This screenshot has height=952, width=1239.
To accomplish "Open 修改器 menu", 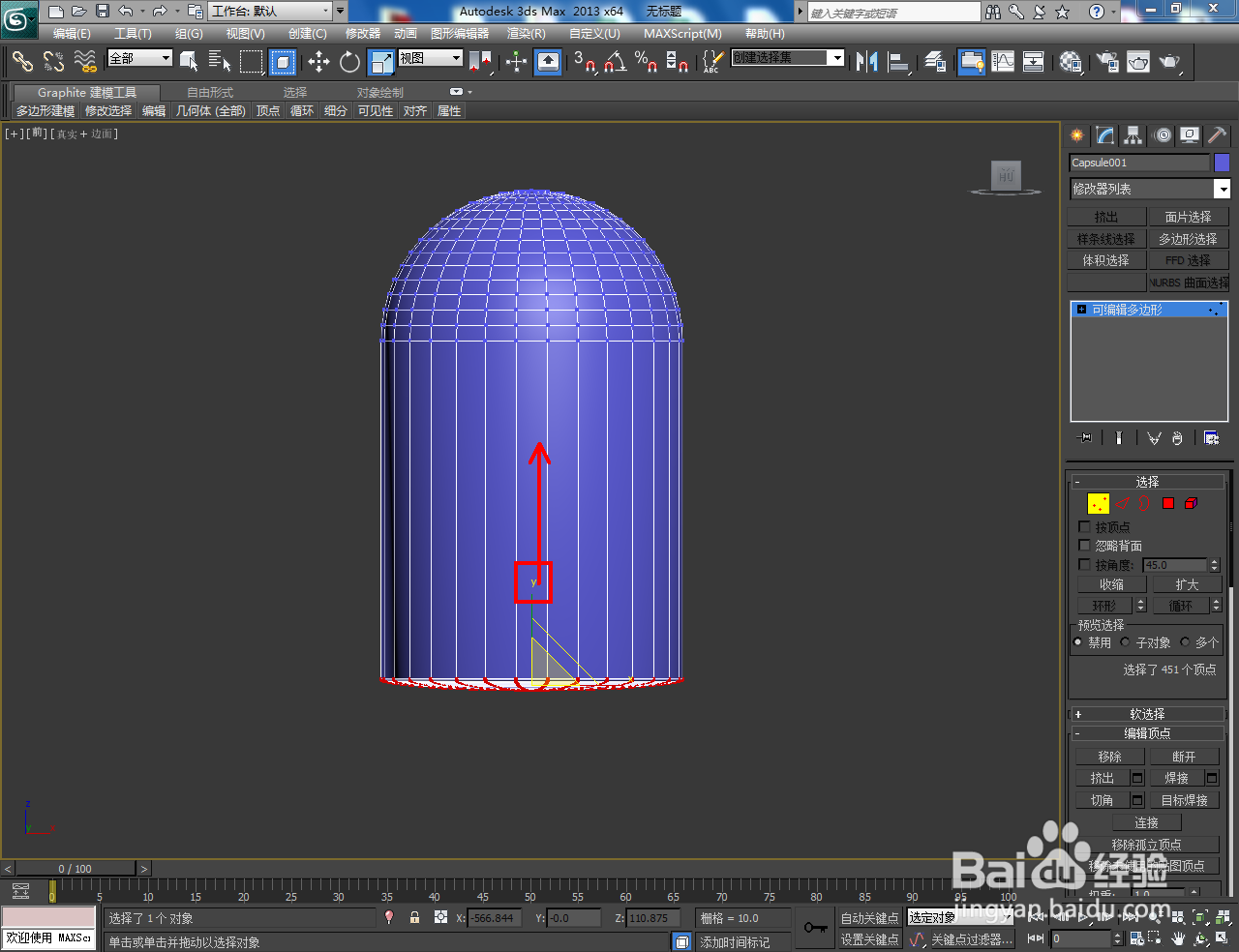I will (x=363, y=34).
